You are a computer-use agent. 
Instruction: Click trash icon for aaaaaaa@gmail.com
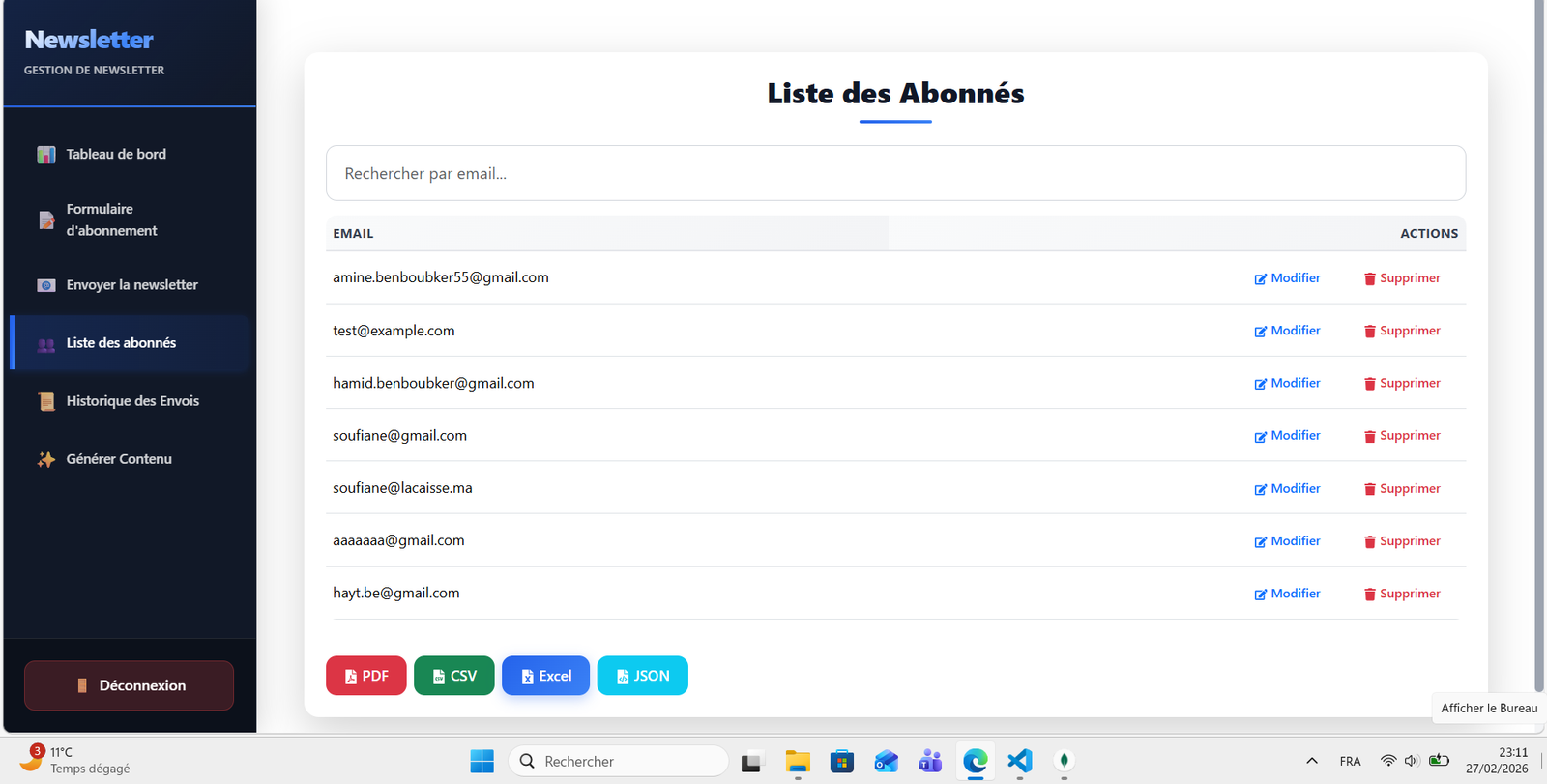(1369, 542)
